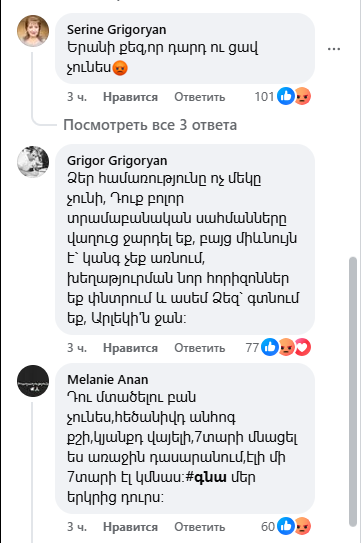Click angry reaction icon on Grigor's comment
Viewport: 362px width, 543px height.
(x=286, y=347)
